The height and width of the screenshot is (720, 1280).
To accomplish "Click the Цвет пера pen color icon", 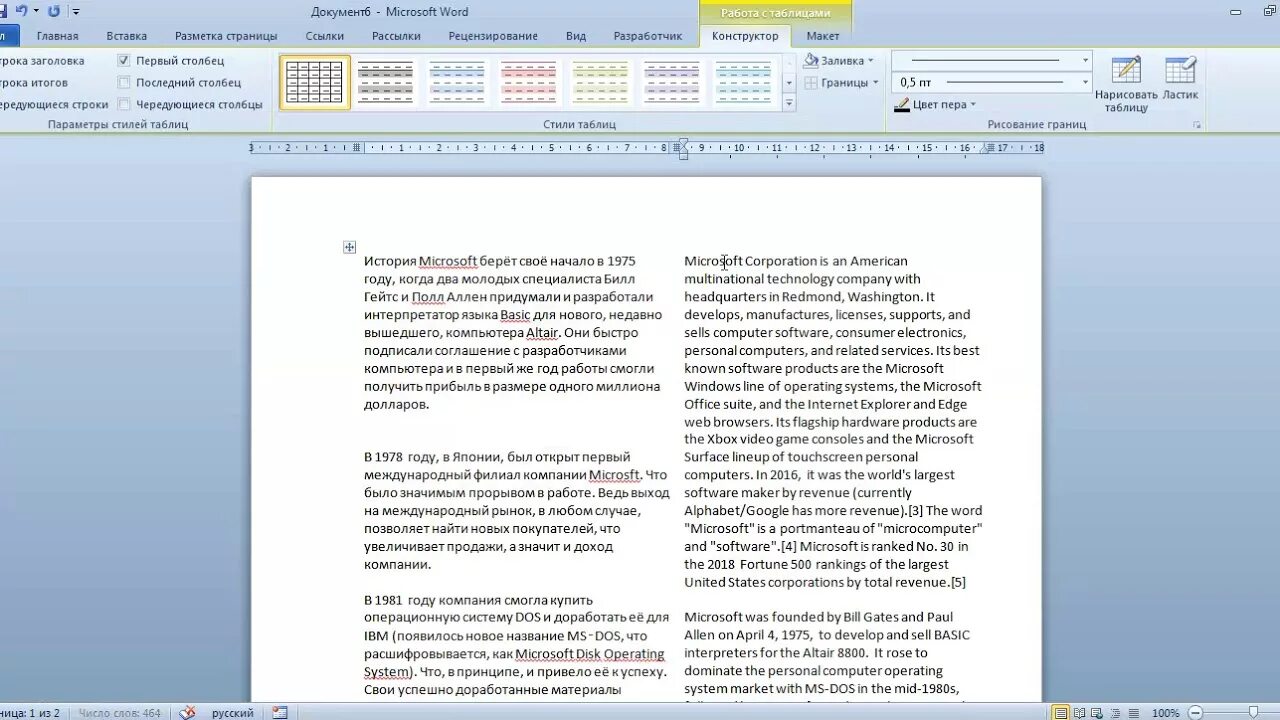I will (902, 104).
